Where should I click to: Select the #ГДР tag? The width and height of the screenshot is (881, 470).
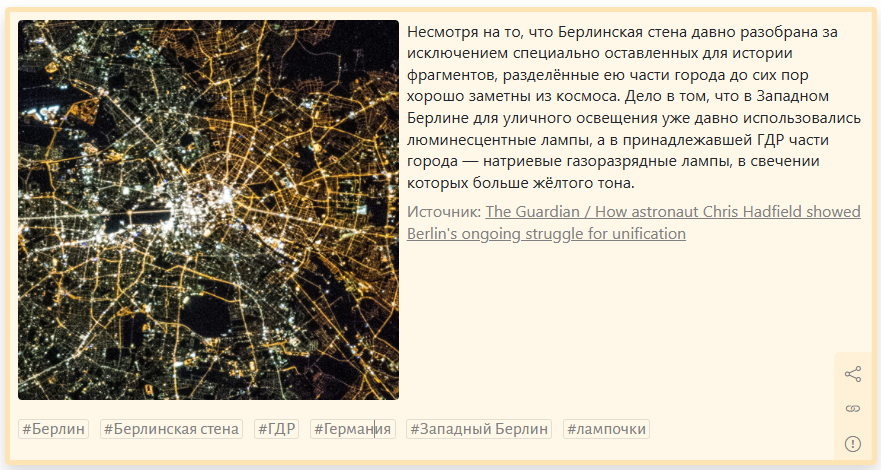[276, 429]
